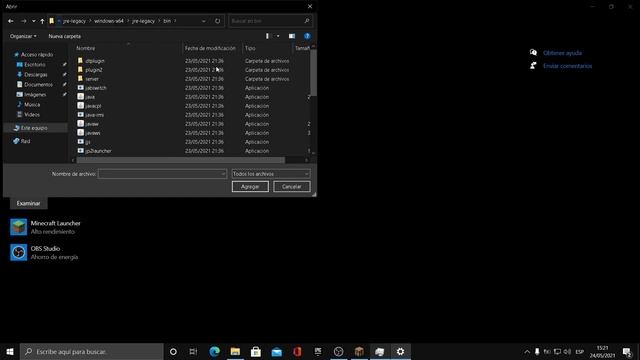Select the jp2launcher application file
The height and width of the screenshot is (360, 640).
tap(98, 151)
